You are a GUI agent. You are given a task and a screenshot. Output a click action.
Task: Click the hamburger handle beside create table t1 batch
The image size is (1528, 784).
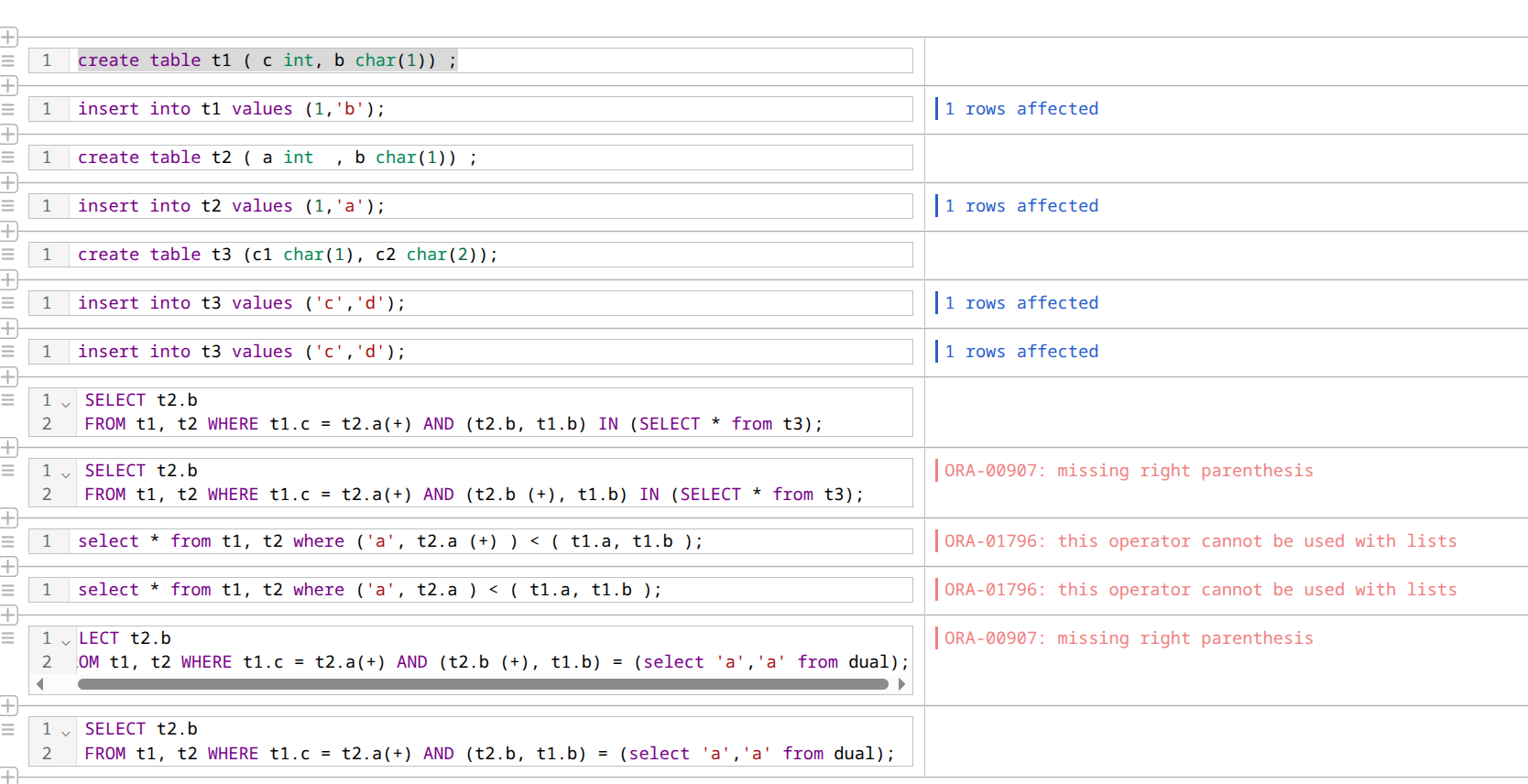8,60
